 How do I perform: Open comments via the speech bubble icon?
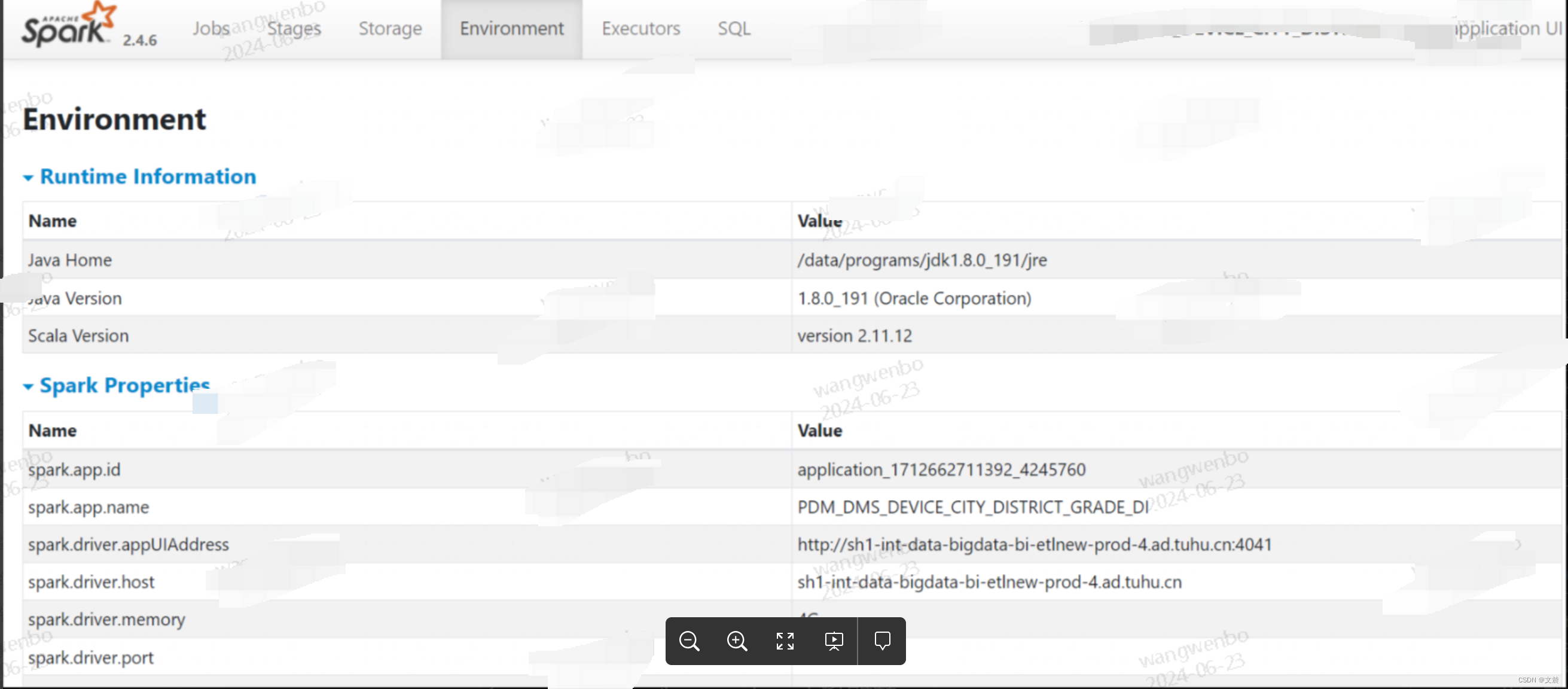click(x=882, y=641)
